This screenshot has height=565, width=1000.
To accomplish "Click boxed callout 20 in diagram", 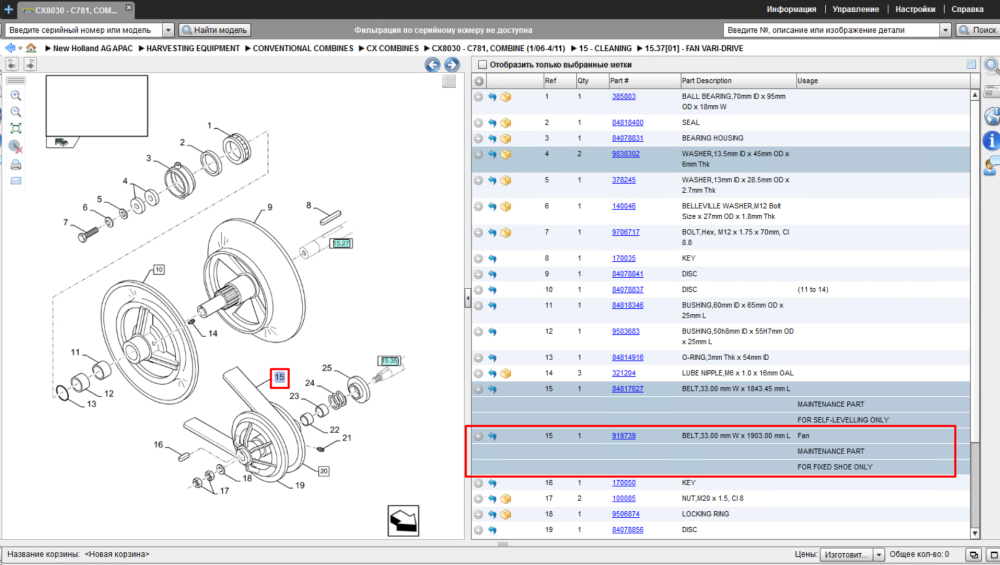I will click(x=324, y=471).
